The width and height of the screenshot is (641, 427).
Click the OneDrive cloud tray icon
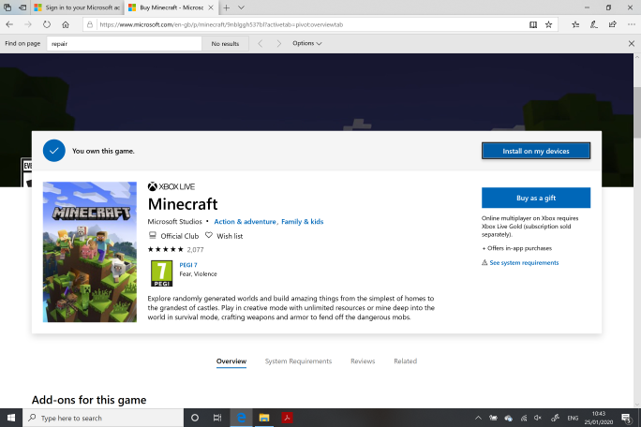pos(509,418)
